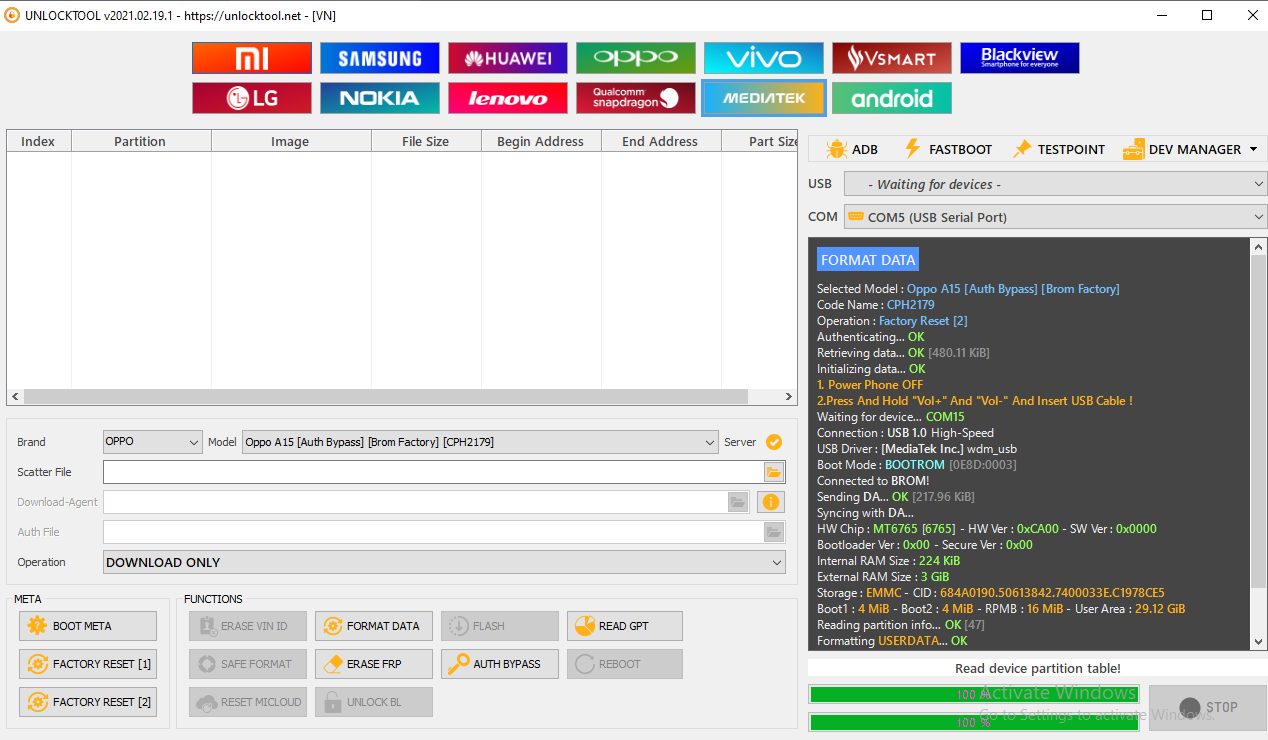Click the orange Download-Agent info icon

tap(770, 502)
